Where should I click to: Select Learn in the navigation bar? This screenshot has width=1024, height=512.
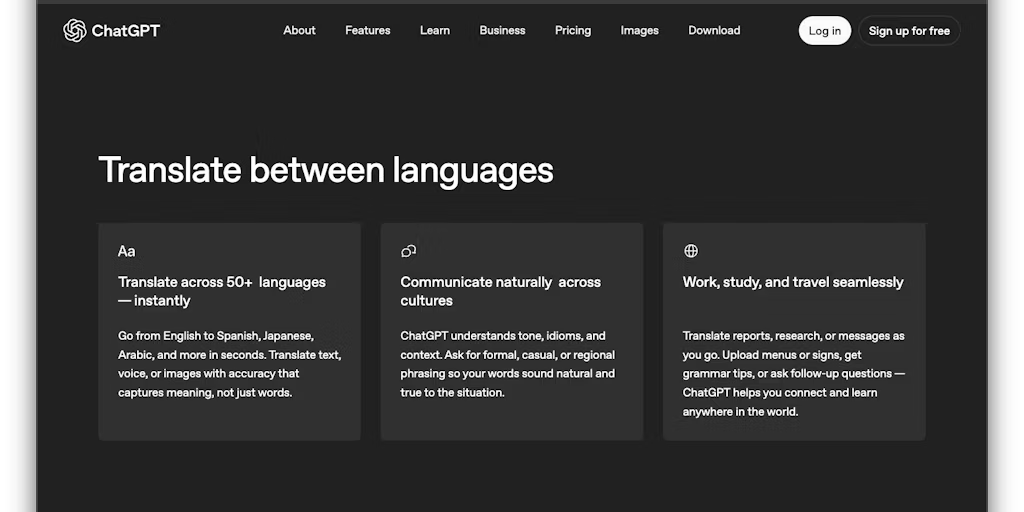tap(434, 31)
